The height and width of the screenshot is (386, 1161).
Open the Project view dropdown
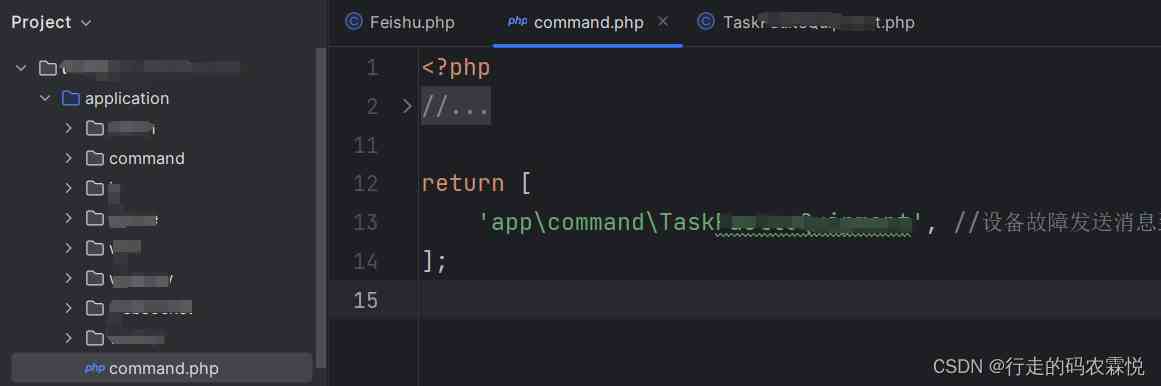click(86, 23)
